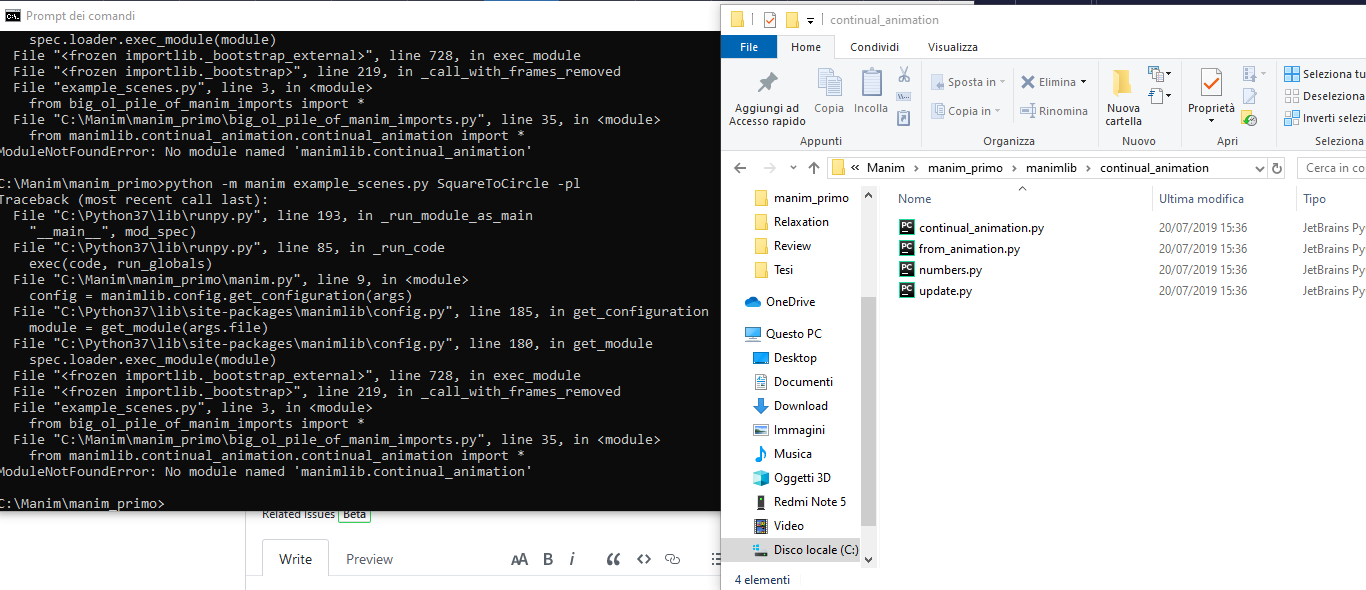
Task: Open the text size AA icon
Action: (519, 559)
